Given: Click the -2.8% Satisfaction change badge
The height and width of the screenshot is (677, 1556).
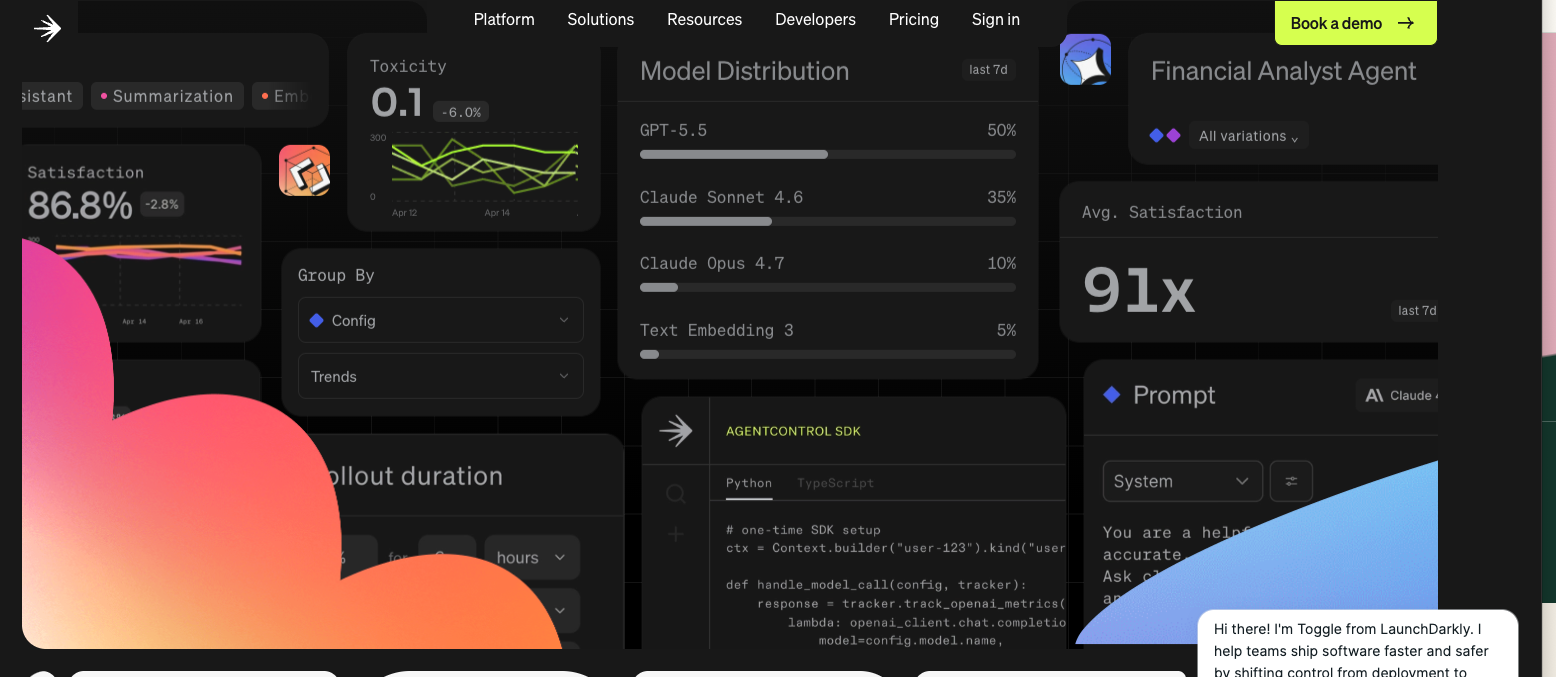Looking at the screenshot, I should tap(162, 204).
